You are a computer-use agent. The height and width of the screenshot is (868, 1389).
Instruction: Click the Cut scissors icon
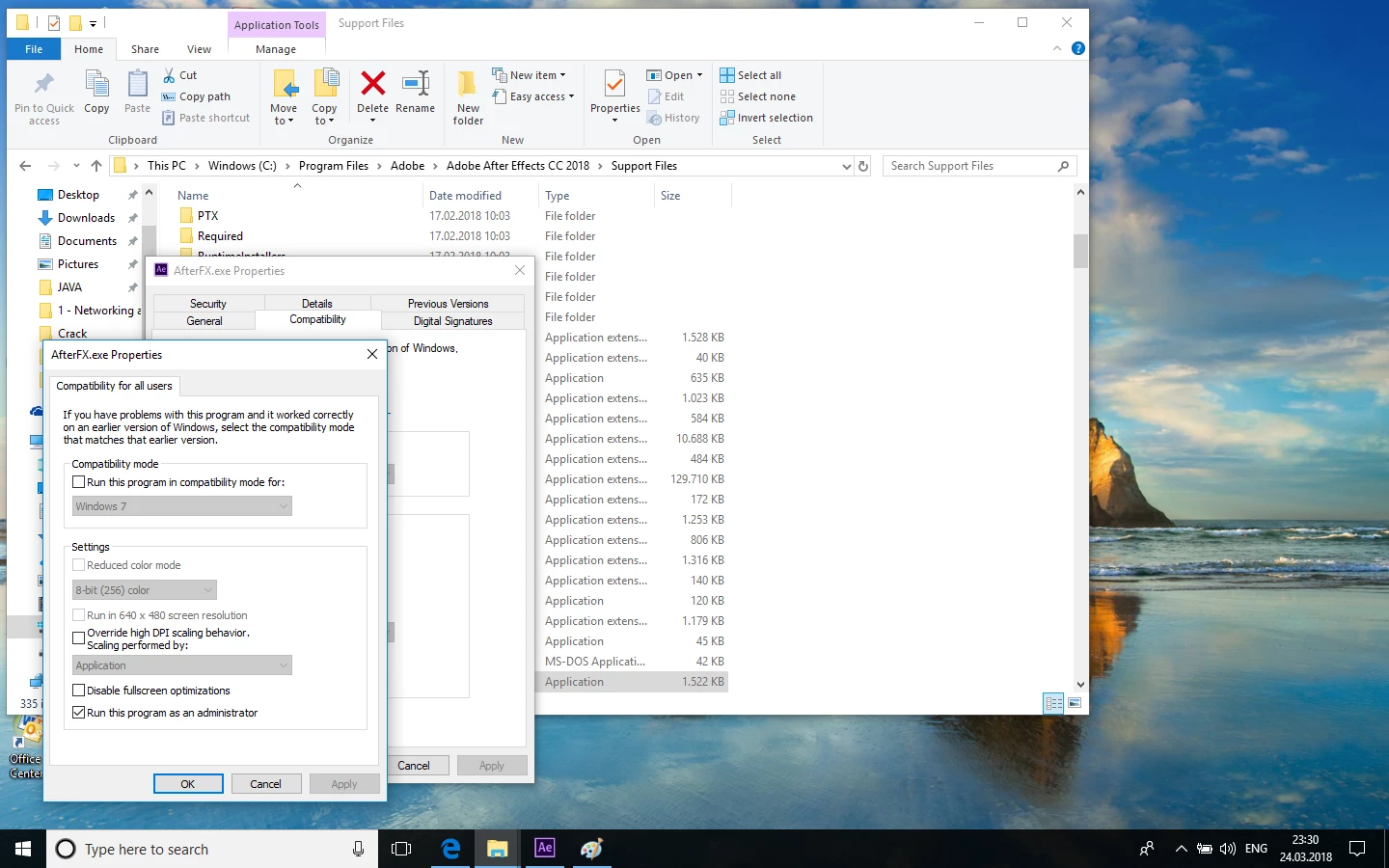pos(169,75)
